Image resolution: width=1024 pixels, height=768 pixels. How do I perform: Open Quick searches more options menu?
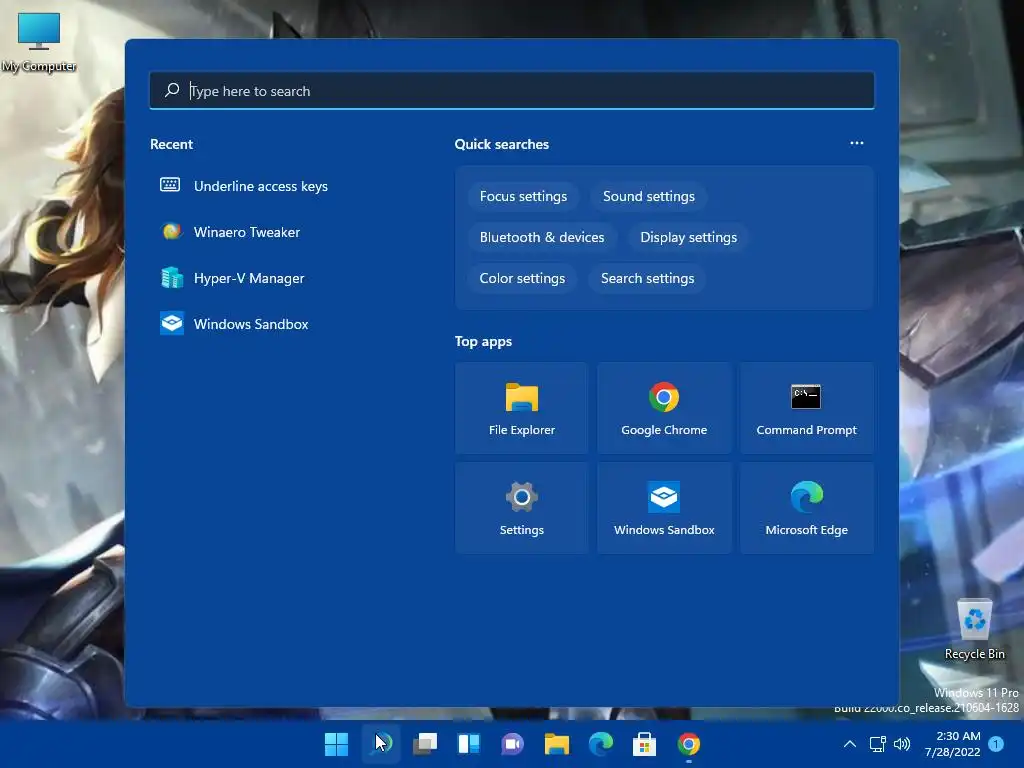tap(857, 143)
